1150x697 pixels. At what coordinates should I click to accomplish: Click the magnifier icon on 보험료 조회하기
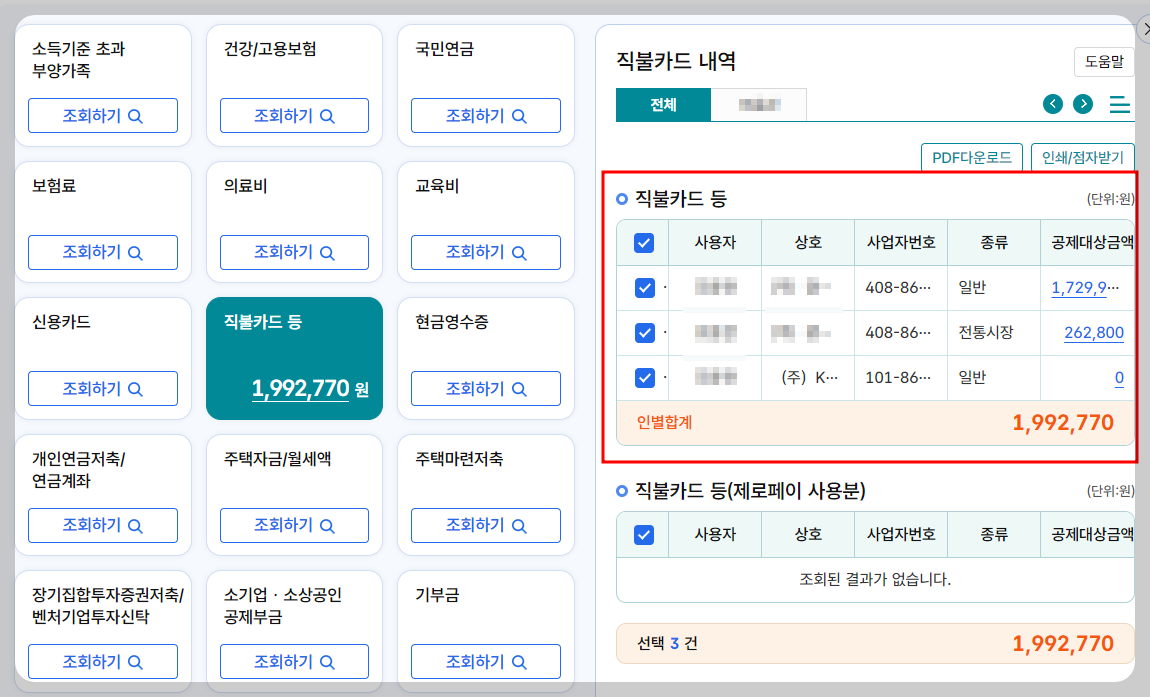[136, 252]
